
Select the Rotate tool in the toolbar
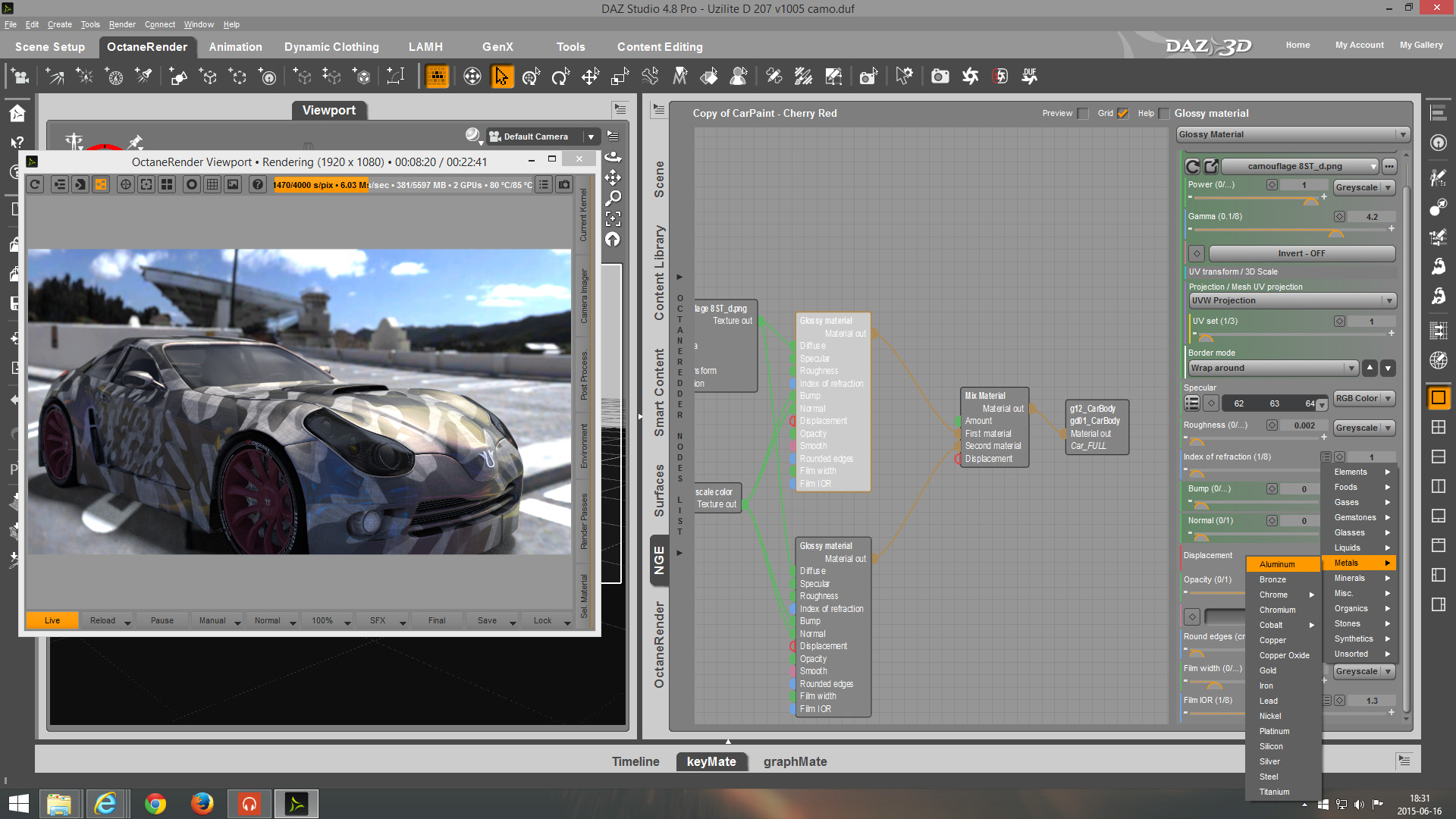[x=560, y=77]
